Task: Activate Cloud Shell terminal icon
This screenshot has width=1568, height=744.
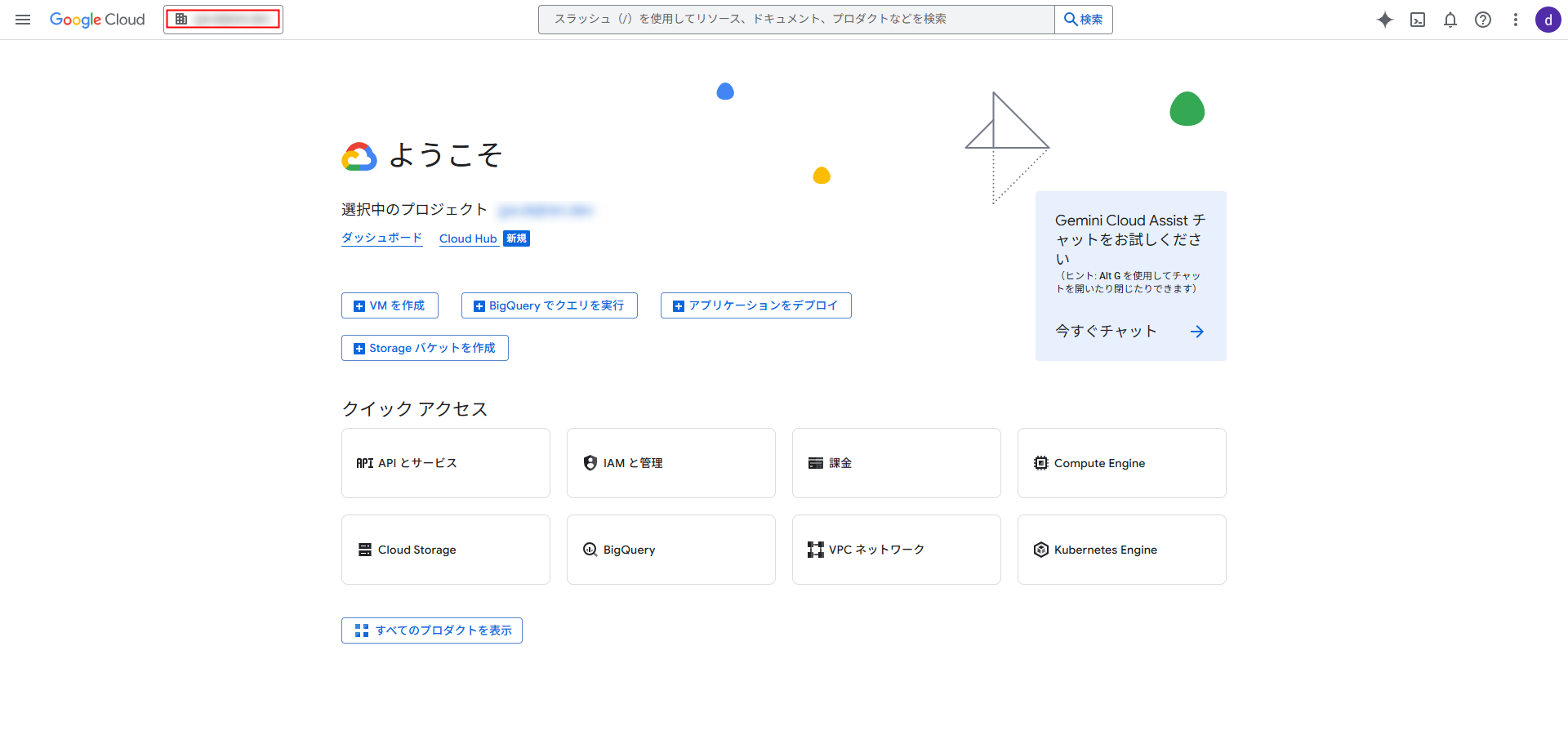Action: (x=1418, y=20)
